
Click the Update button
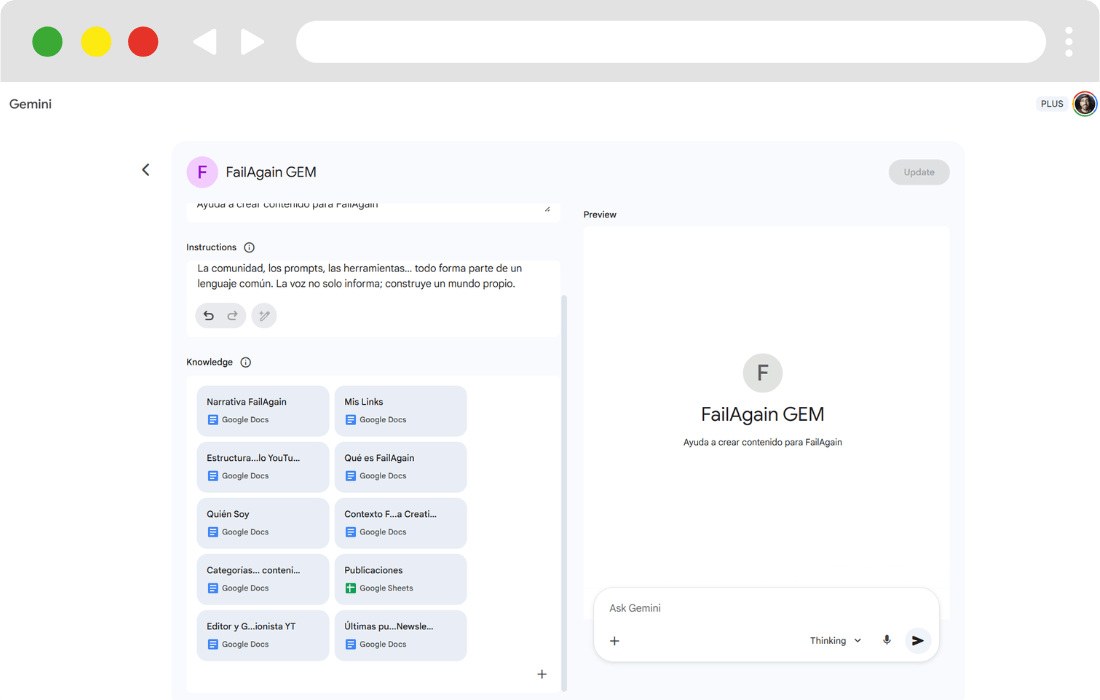click(918, 172)
